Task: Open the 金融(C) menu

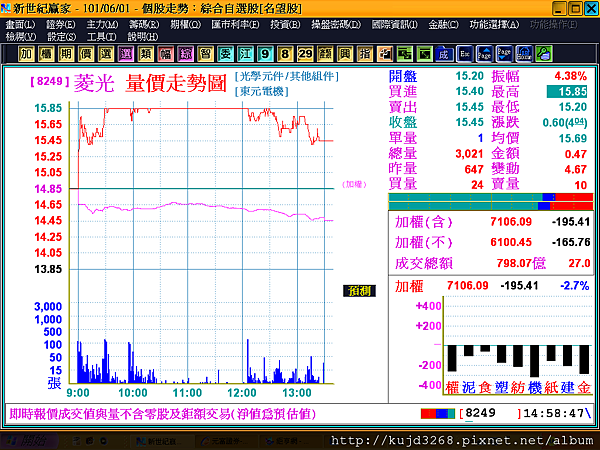Action: [443, 24]
